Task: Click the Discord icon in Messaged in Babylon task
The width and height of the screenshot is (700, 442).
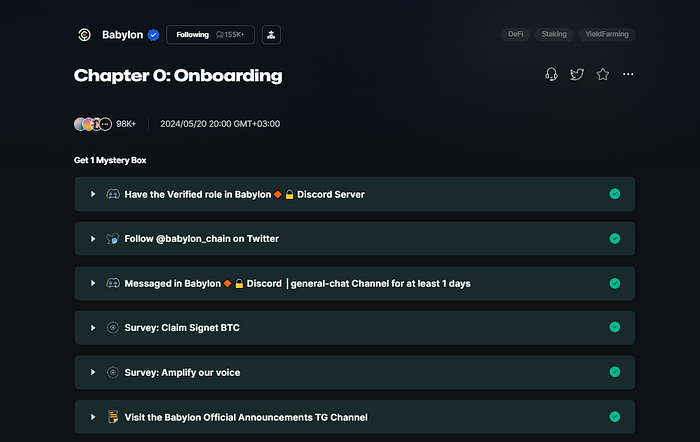Action: coord(113,283)
